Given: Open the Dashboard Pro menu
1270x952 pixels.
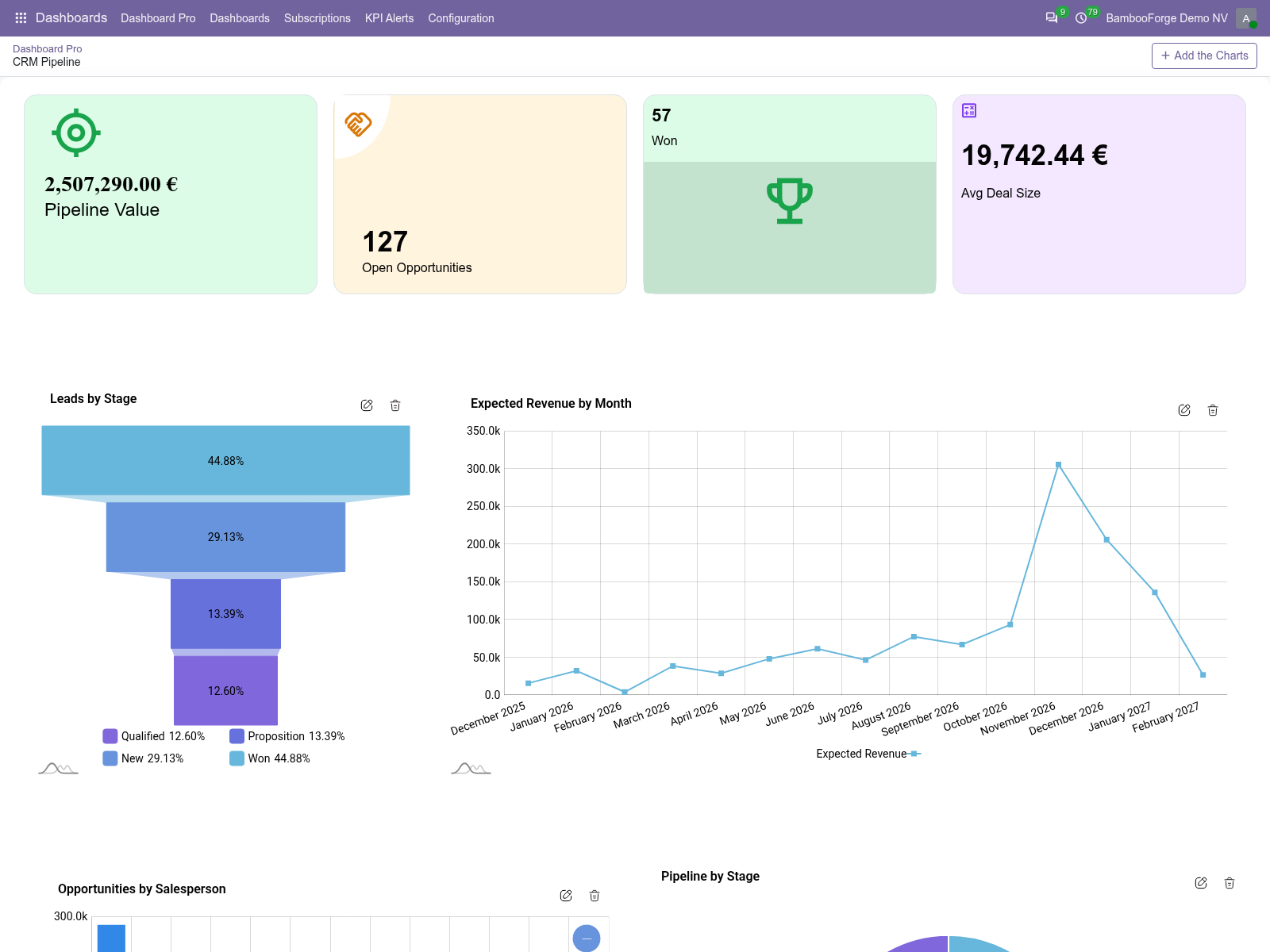Looking at the screenshot, I should pos(158,18).
